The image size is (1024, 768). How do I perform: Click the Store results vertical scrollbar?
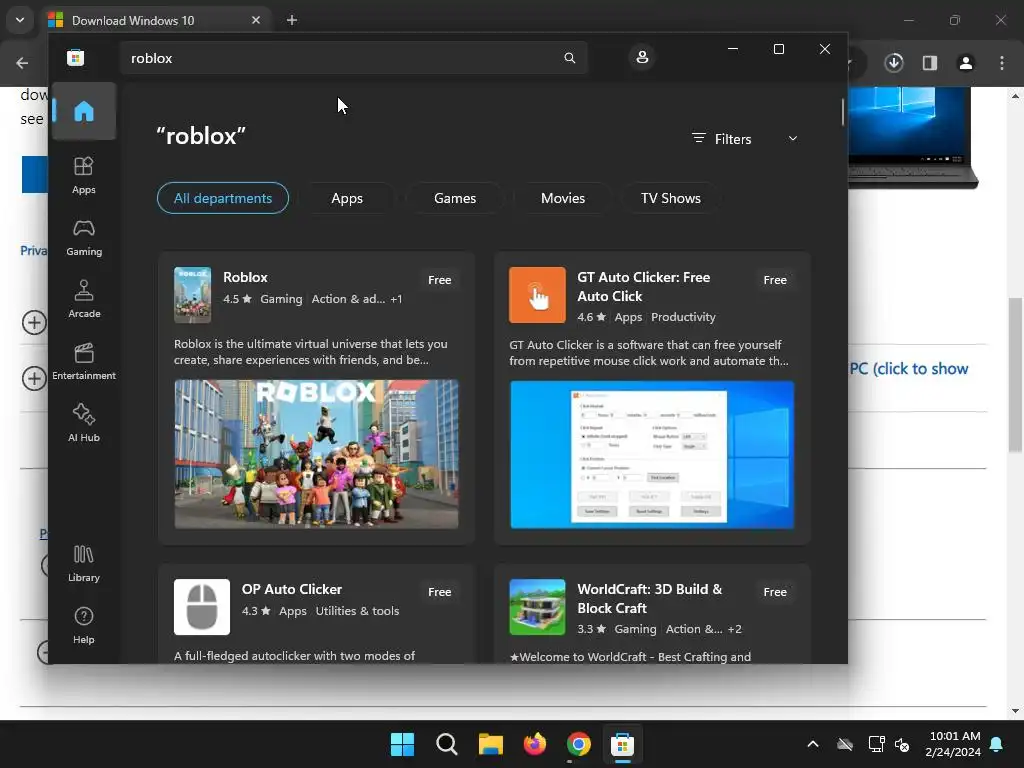tap(842, 111)
